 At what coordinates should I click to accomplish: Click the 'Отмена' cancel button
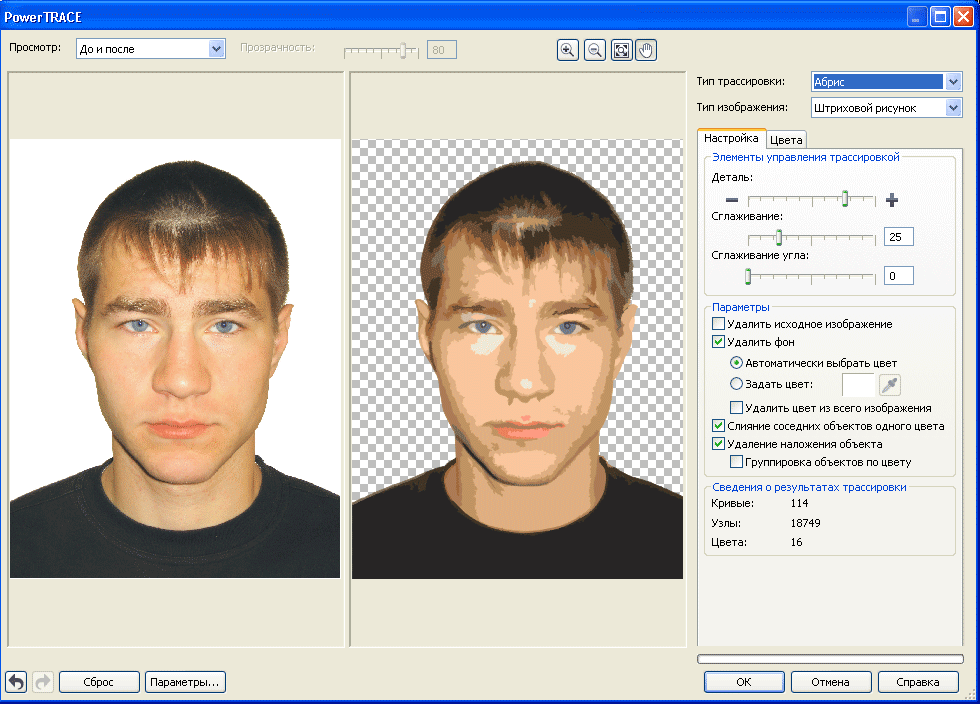831,682
